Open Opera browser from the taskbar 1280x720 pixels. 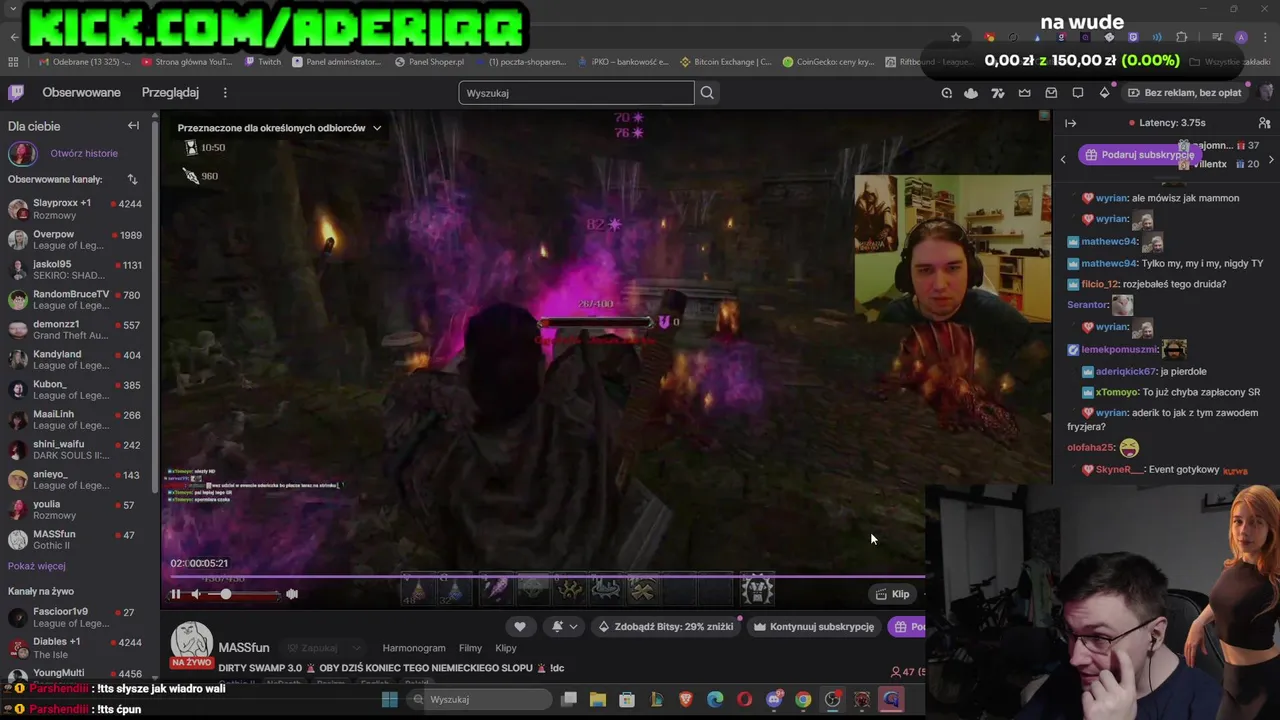pyautogui.click(x=744, y=699)
